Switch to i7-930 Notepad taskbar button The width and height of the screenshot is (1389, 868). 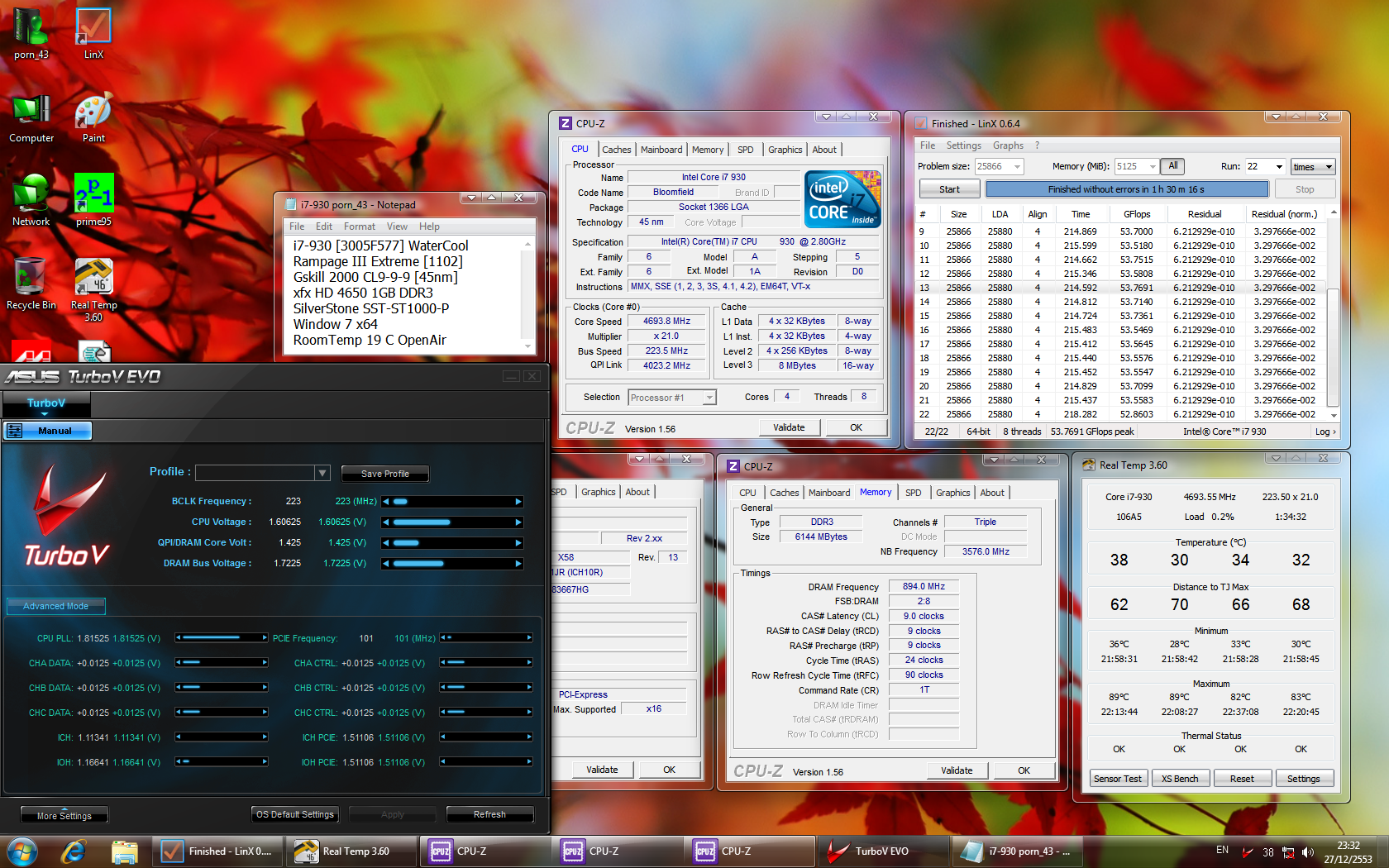[x=1016, y=851]
